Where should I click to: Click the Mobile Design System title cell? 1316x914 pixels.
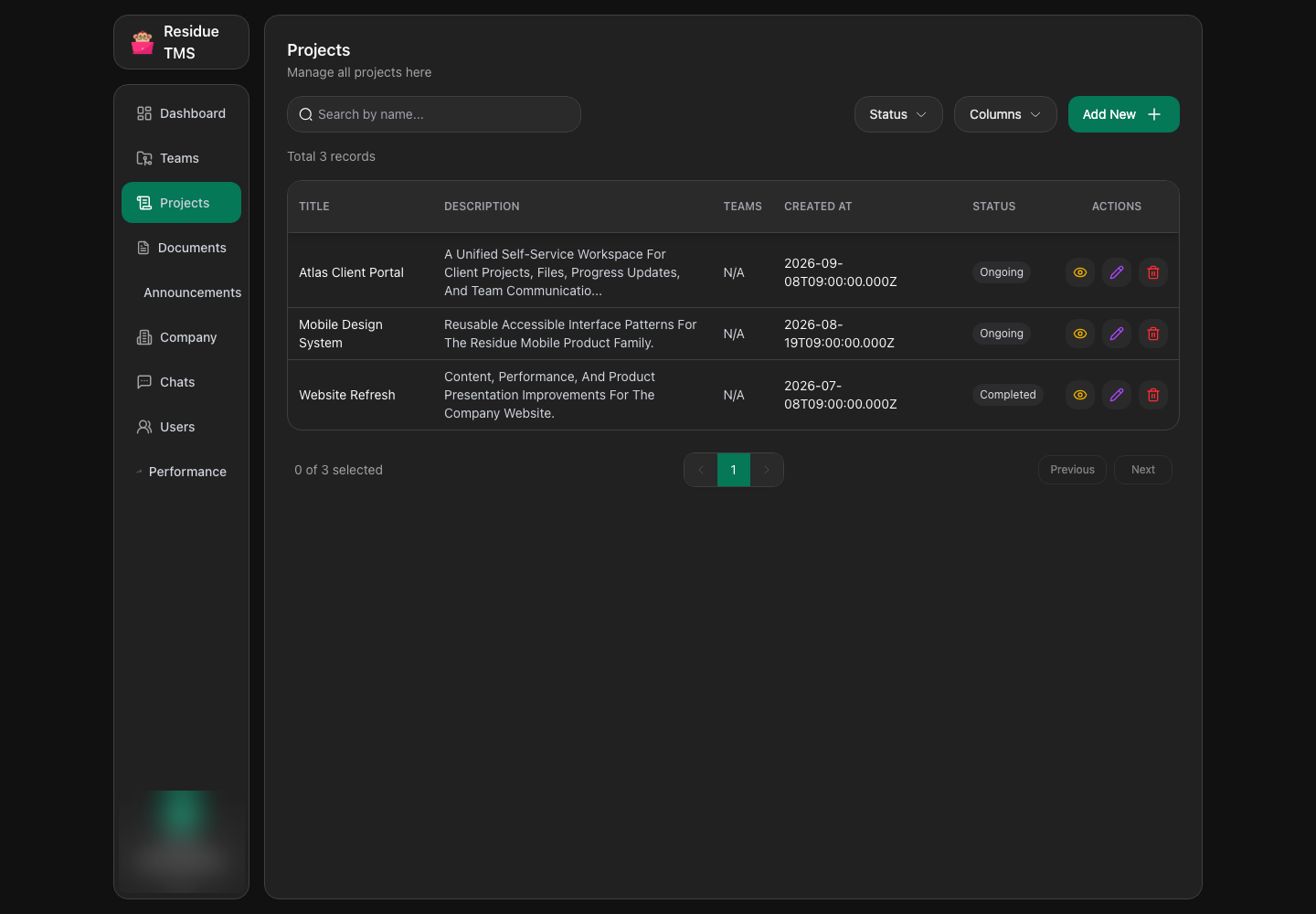[x=341, y=334]
